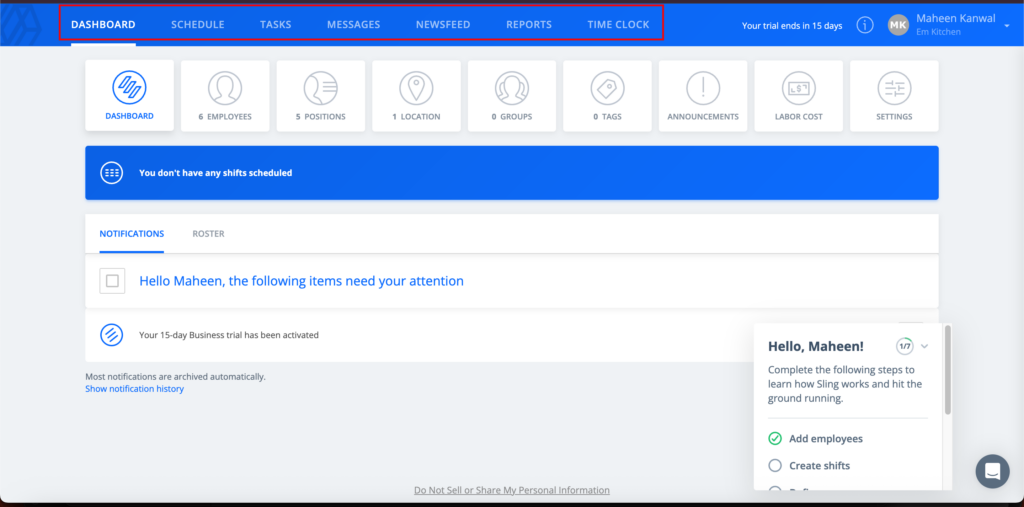
Task: Click the Add employees step
Action: pos(826,438)
